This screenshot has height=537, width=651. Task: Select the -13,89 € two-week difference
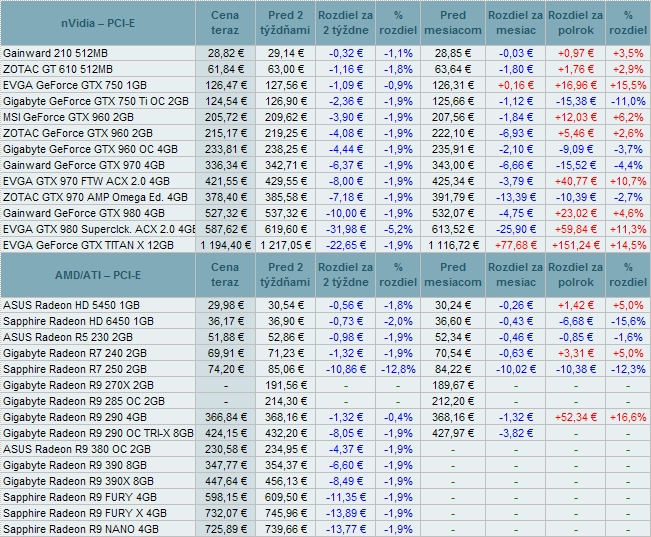(x=346, y=513)
